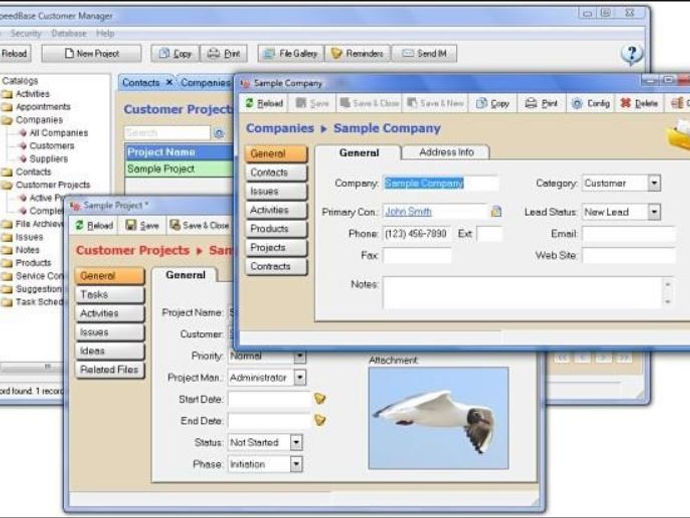This screenshot has height=518, width=690.
Task: Open the Project Man. dropdown
Action: pyautogui.click(x=300, y=377)
